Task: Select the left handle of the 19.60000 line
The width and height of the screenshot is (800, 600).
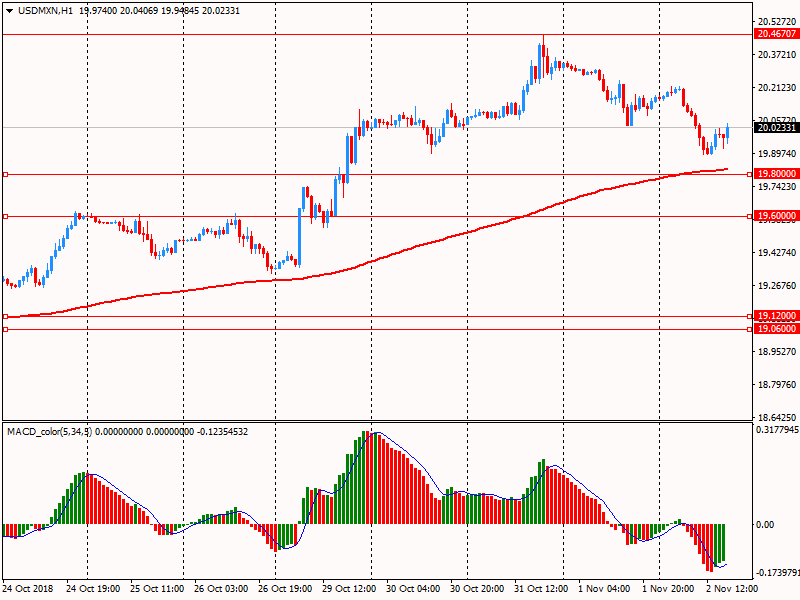Action: (x=6, y=217)
